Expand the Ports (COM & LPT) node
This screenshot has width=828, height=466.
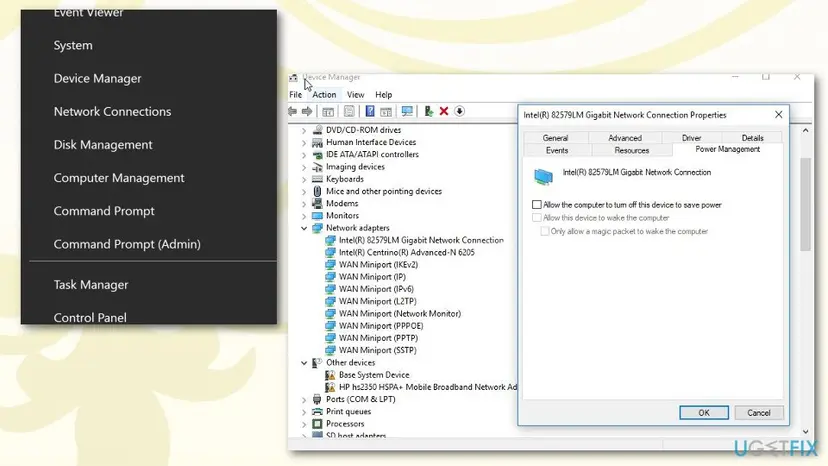click(304, 399)
